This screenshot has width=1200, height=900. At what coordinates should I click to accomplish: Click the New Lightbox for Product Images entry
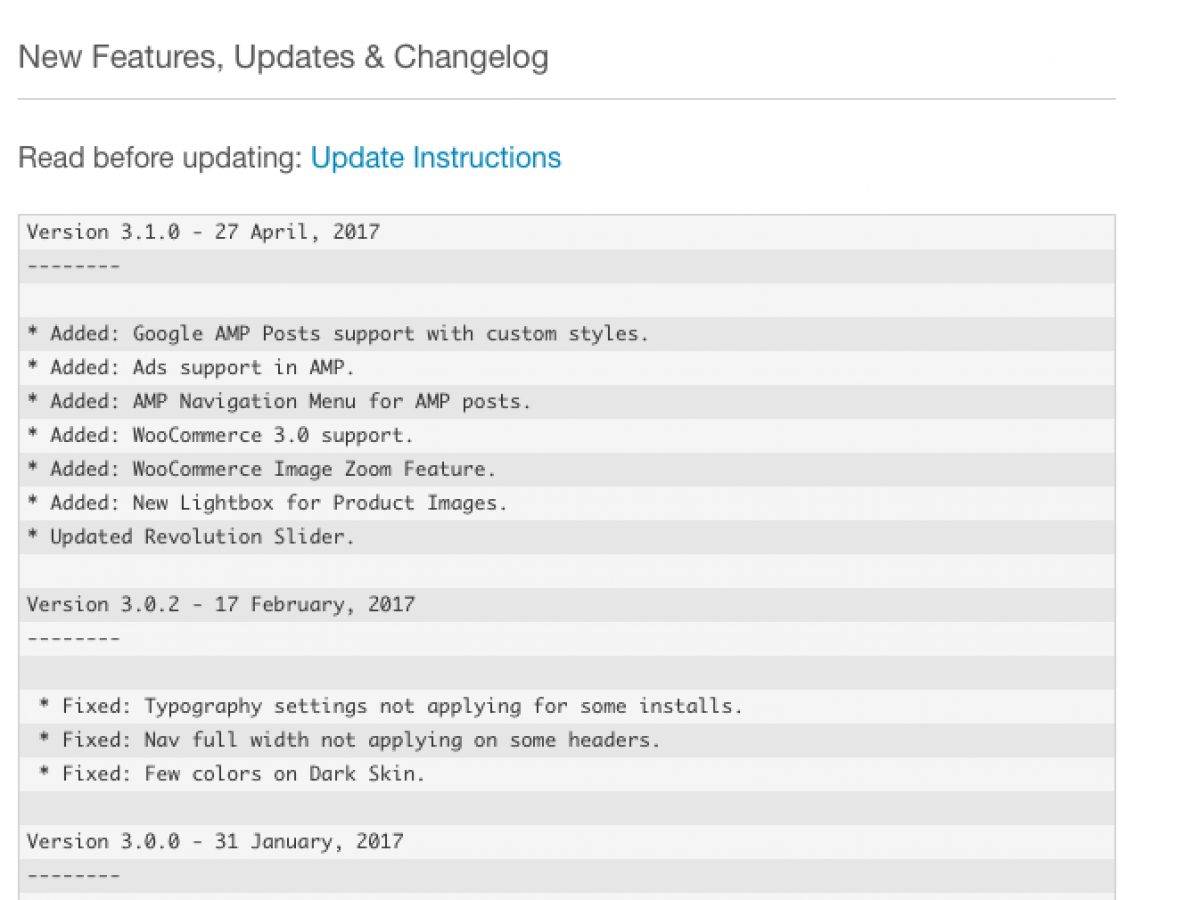coord(278,503)
